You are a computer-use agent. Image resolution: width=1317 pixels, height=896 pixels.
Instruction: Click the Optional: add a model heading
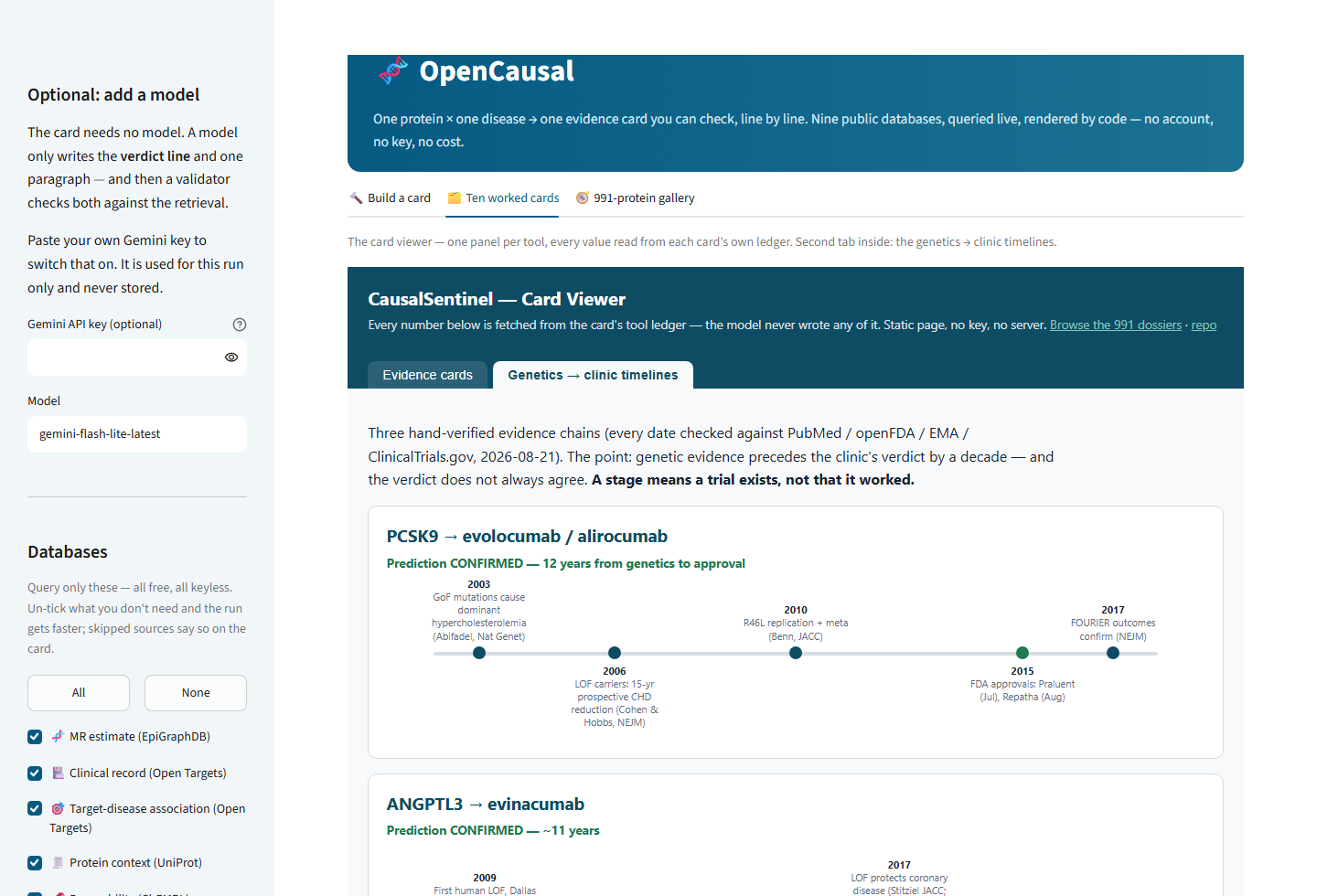pos(113,95)
